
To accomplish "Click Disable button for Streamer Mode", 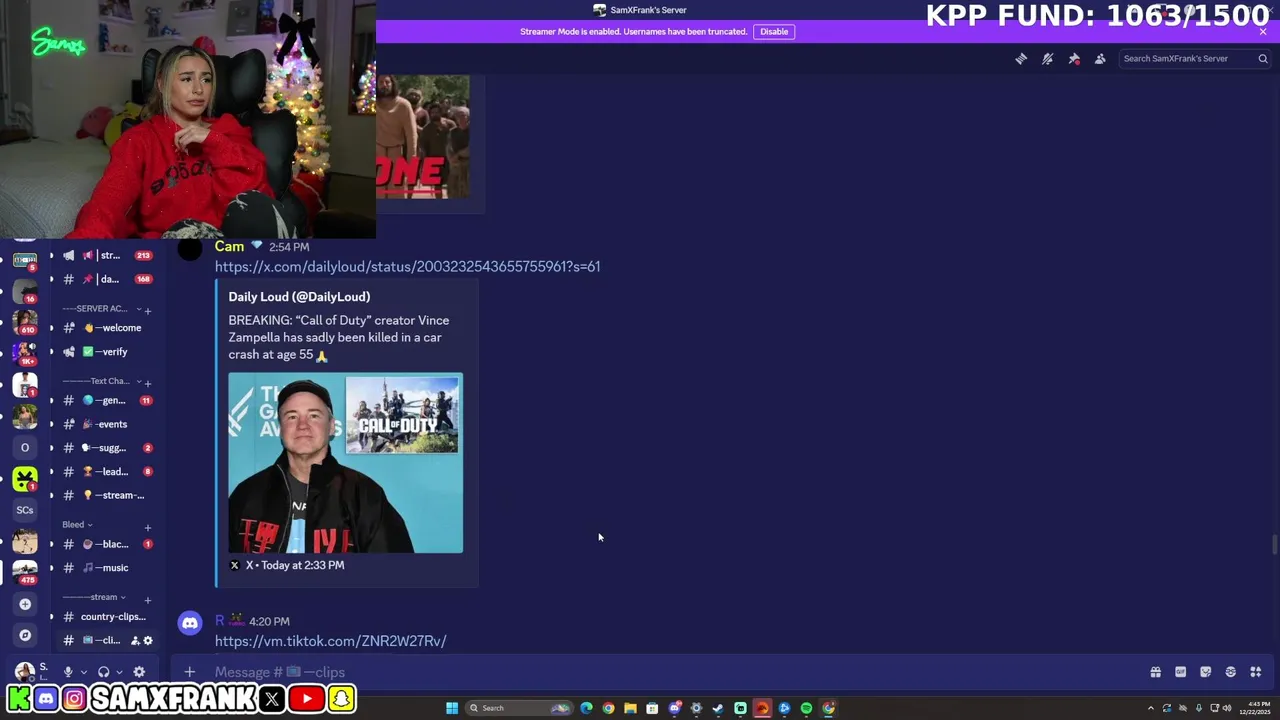I will (774, 32).
